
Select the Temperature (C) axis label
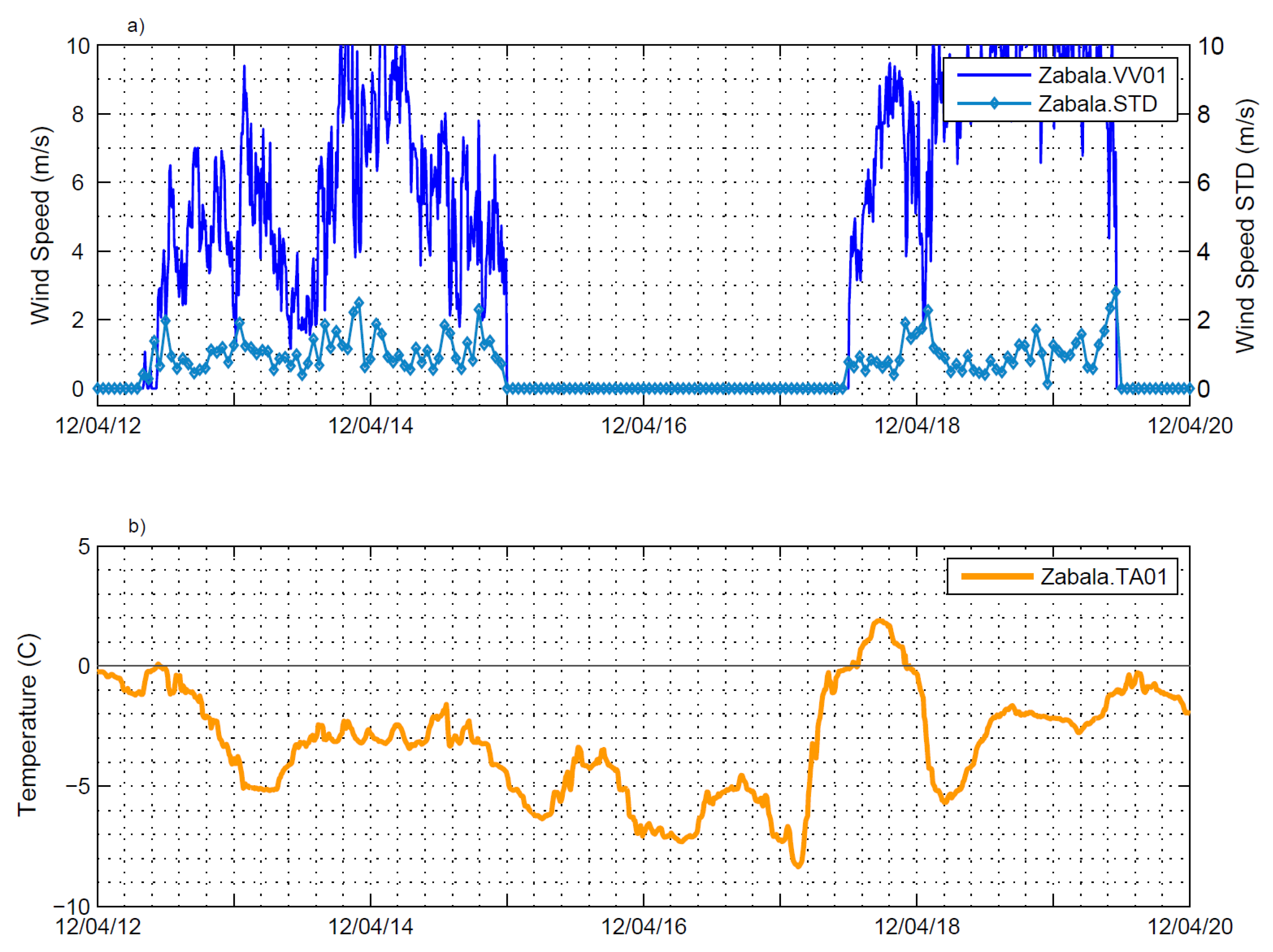[27, 725]
